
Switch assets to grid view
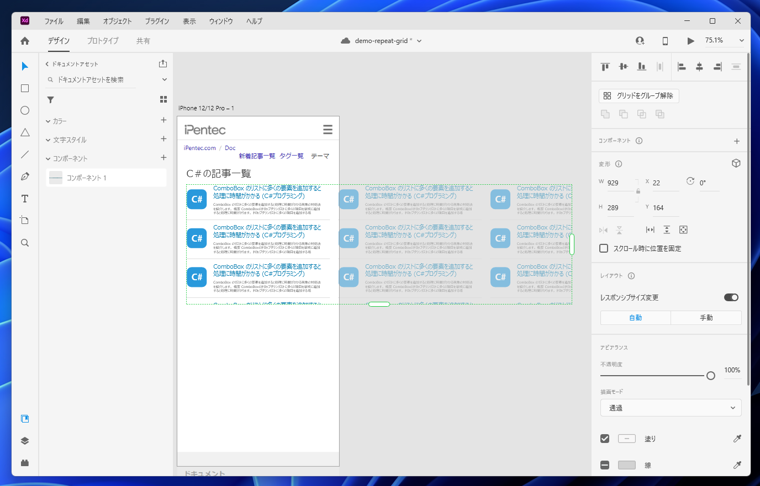[163, 99]
